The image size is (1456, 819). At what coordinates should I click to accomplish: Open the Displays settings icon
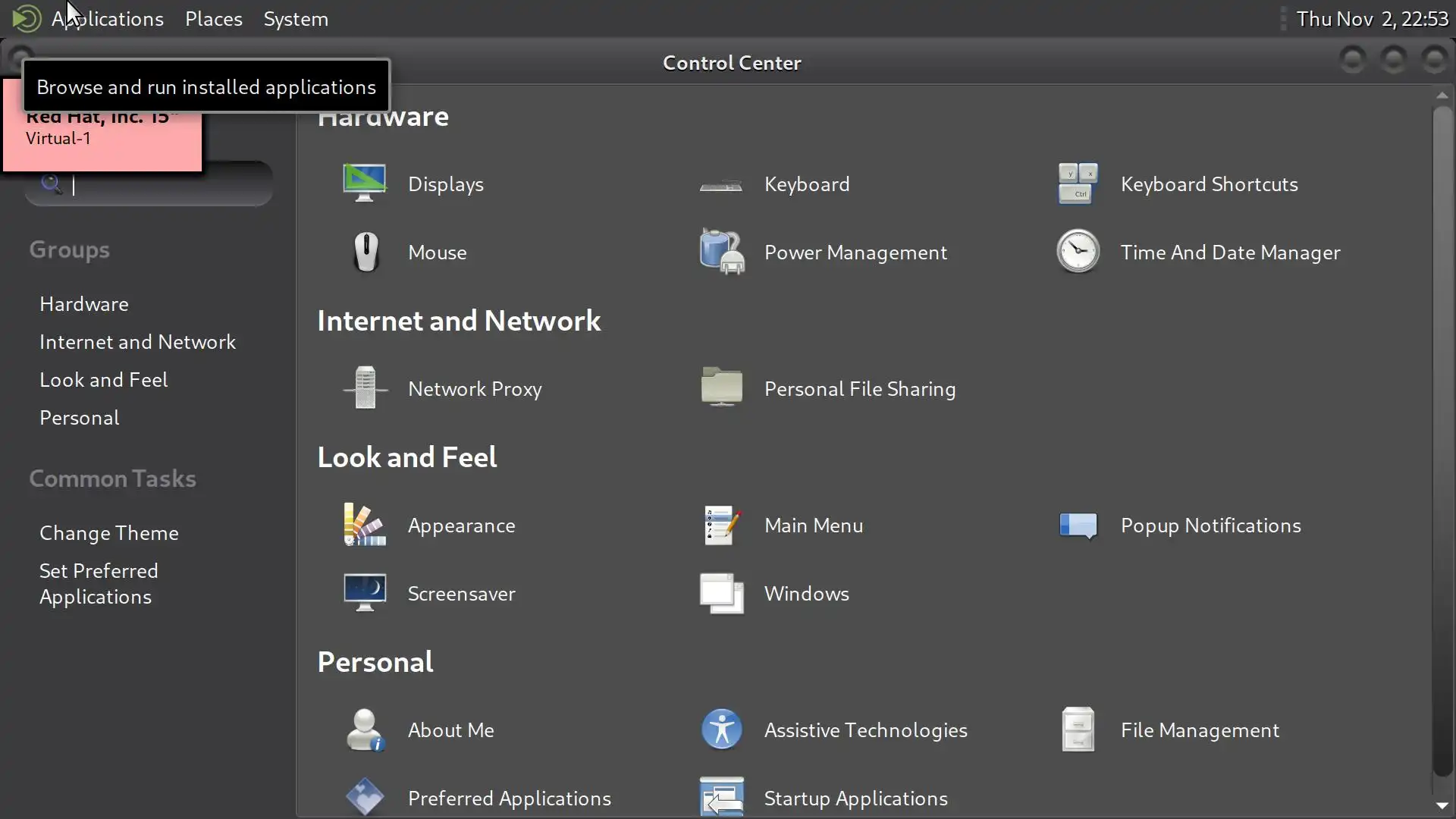(x=365, y=183)
